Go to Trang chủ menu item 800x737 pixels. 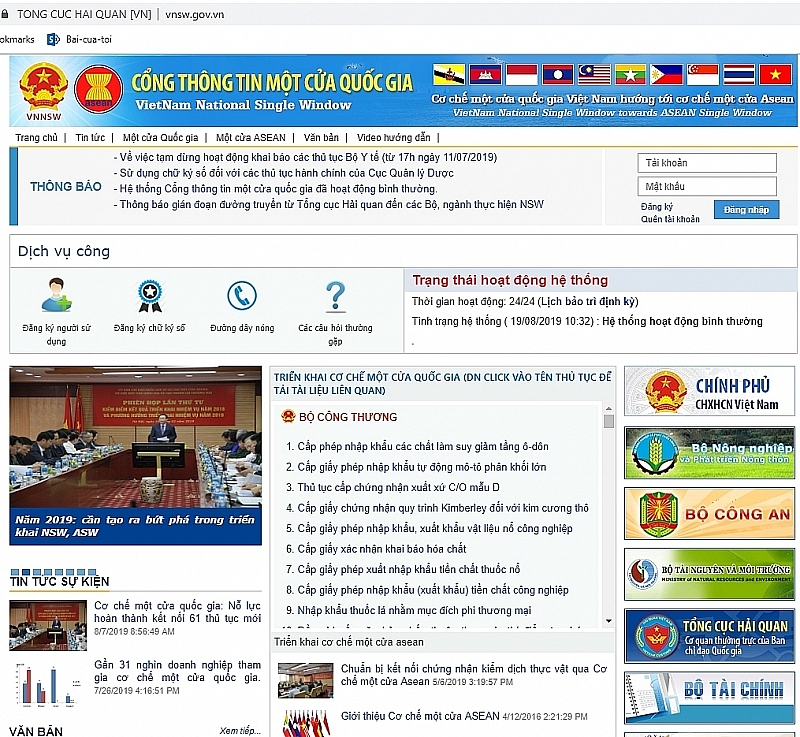pyautogui.click(x=36, y=138)
